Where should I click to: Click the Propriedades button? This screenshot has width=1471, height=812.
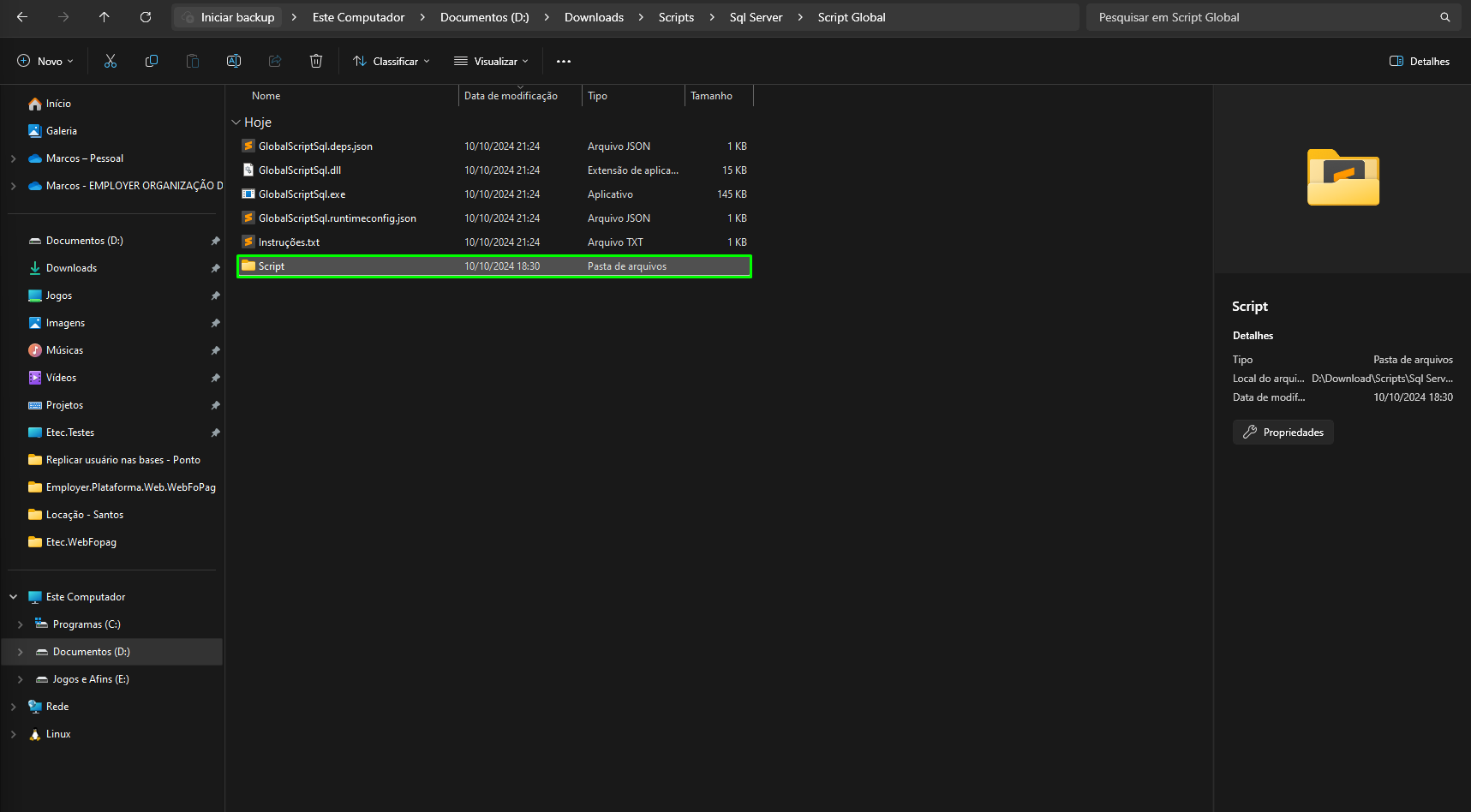tap(1283, 432)
